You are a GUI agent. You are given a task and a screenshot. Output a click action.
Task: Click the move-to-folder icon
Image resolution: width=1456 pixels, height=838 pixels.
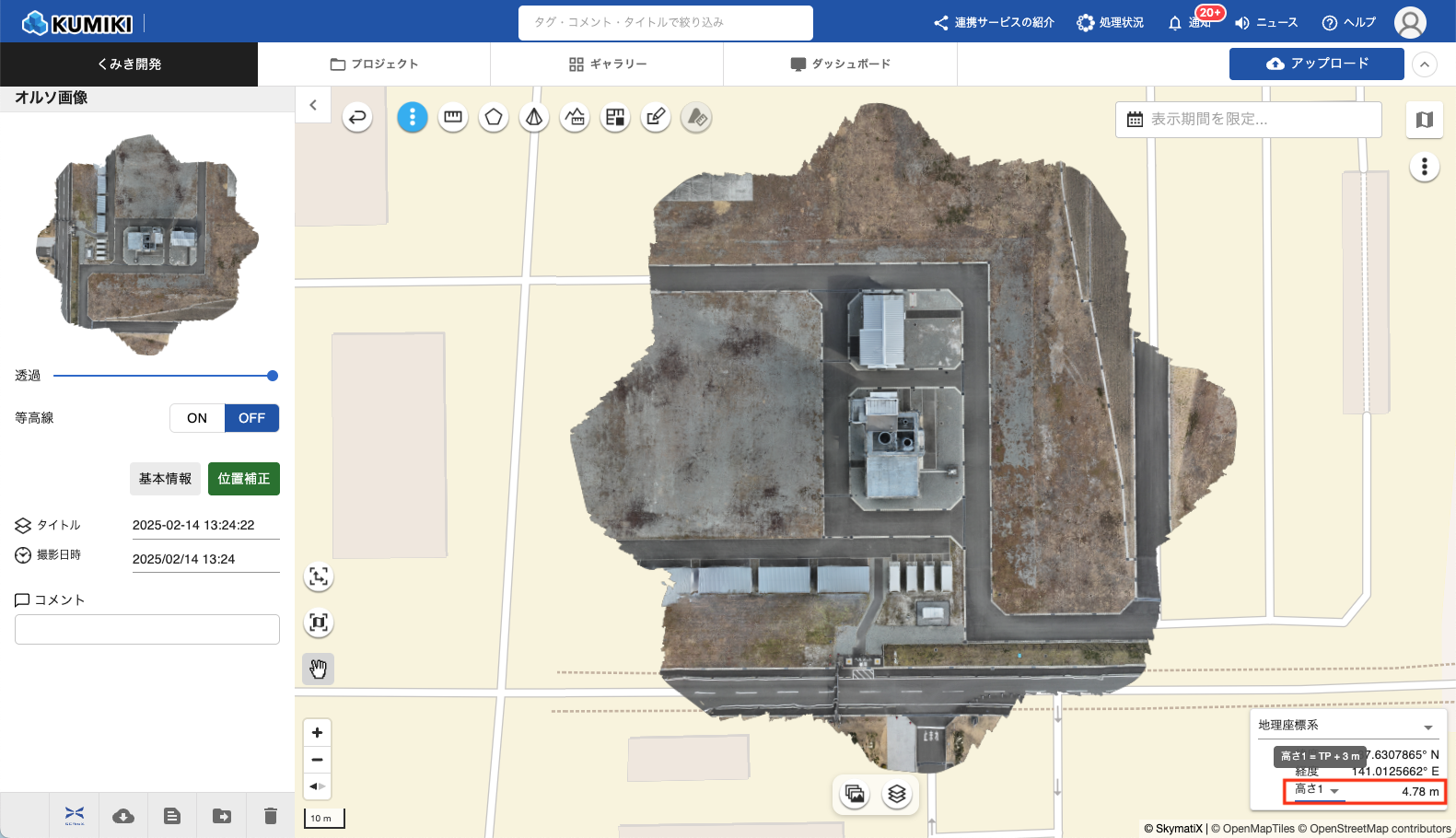[x=222, y=816]
